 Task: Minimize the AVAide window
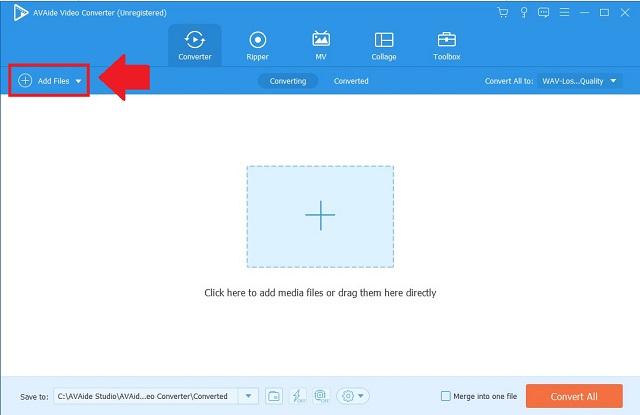click(584, 13)
